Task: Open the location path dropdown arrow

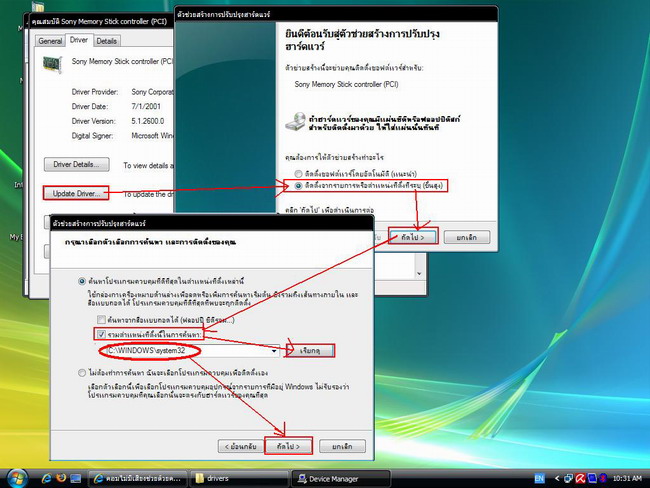Action: tap(274, 351)
